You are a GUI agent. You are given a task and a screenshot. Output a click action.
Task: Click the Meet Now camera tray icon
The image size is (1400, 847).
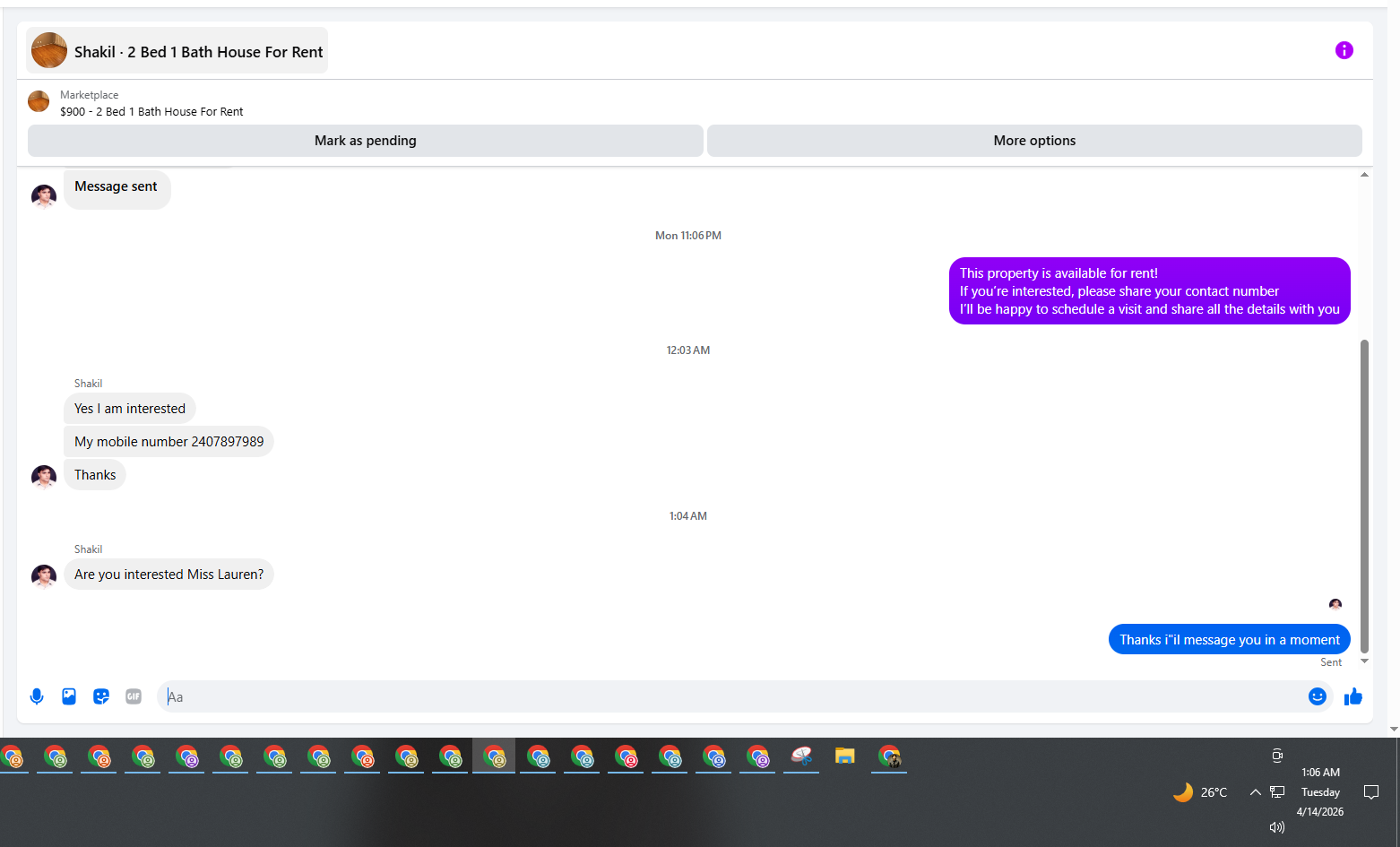pos(1277,756)
